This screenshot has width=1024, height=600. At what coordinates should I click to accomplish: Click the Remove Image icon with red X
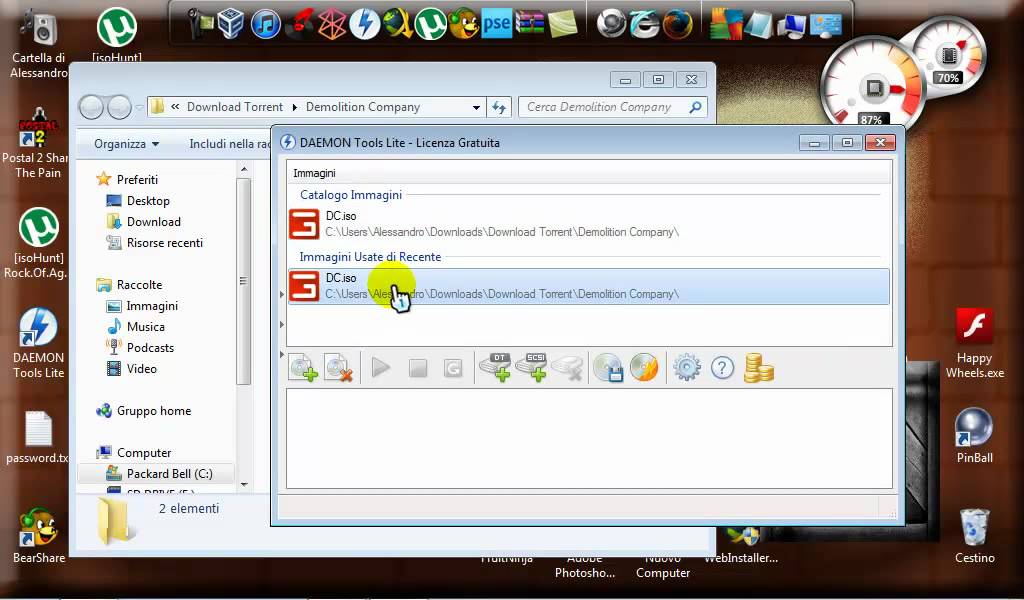[x=338, y=368]
